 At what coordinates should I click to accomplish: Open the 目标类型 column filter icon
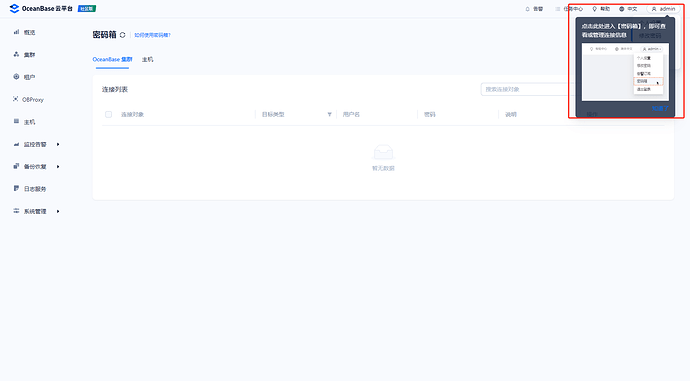tap(329, 114)
